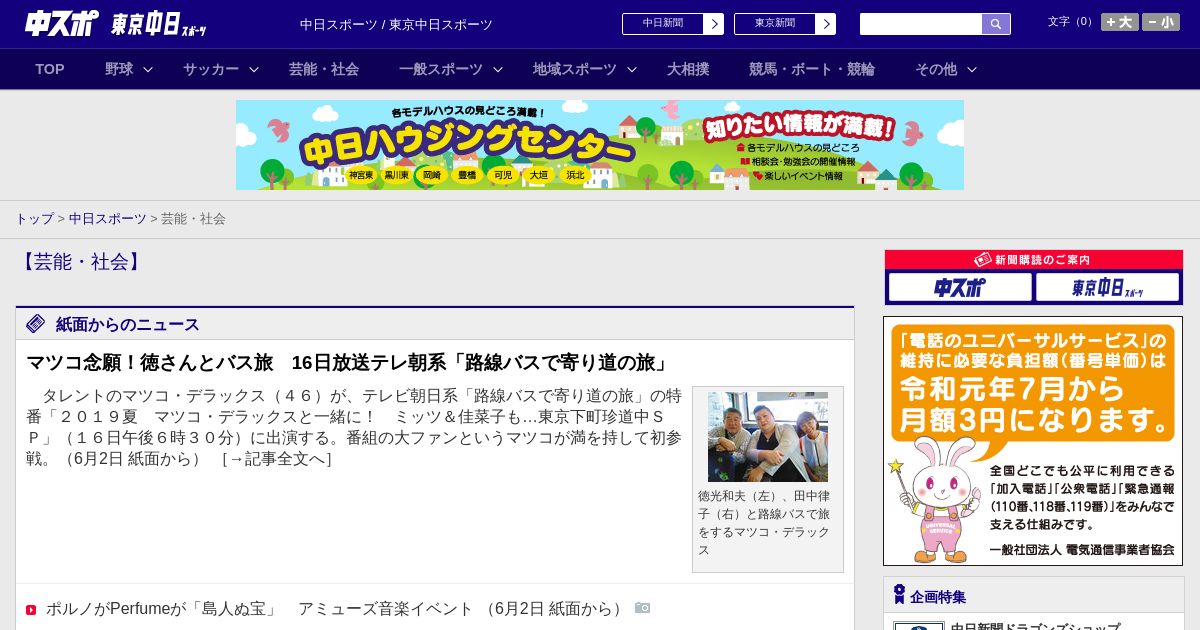Click the red bullet icon by ポルノ article
Image resolution: width=1200 pixels, height=630 pixels.
click(x=31, y=610)
